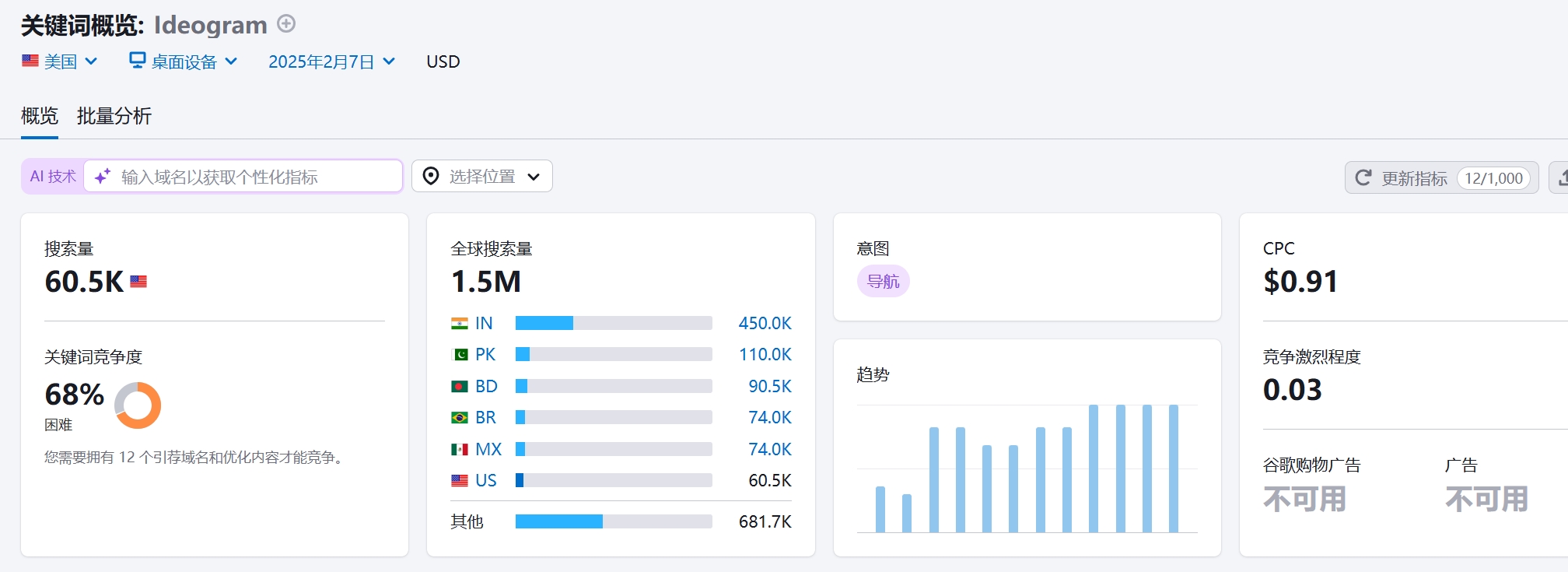
Task: Open the 桌面设备 device dropdown
Action: pos(184,61)
